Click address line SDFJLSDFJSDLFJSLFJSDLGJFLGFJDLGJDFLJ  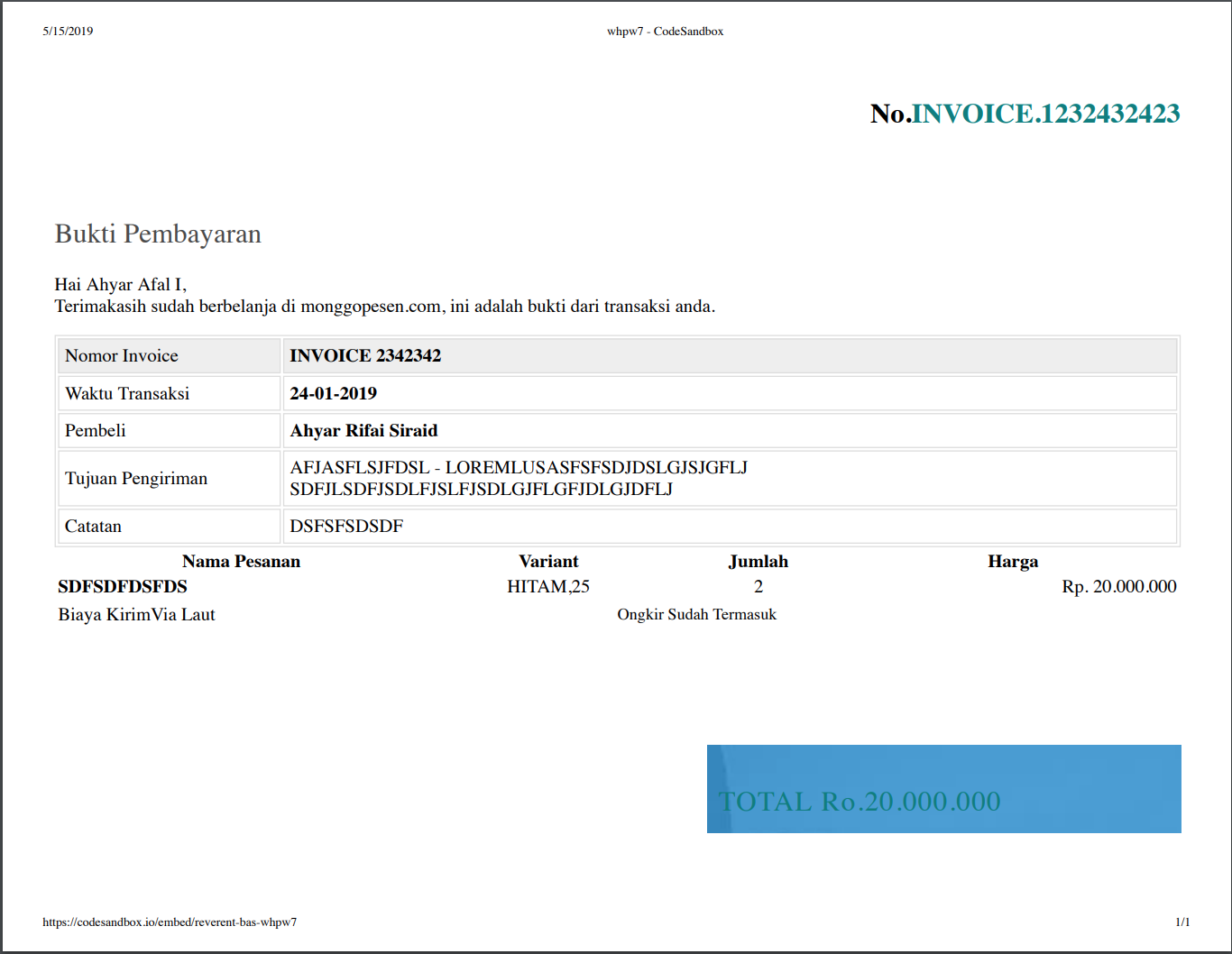[481, 489]
